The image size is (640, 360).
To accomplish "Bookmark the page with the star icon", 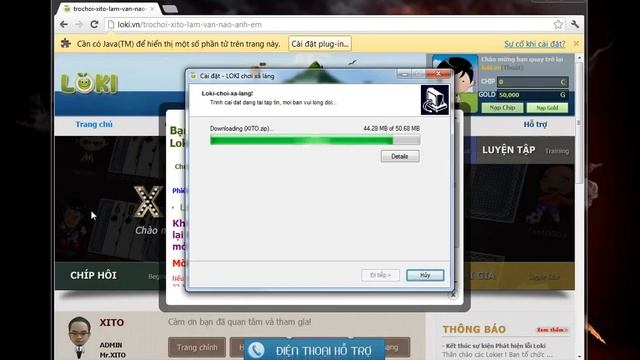I will (558, 24).
